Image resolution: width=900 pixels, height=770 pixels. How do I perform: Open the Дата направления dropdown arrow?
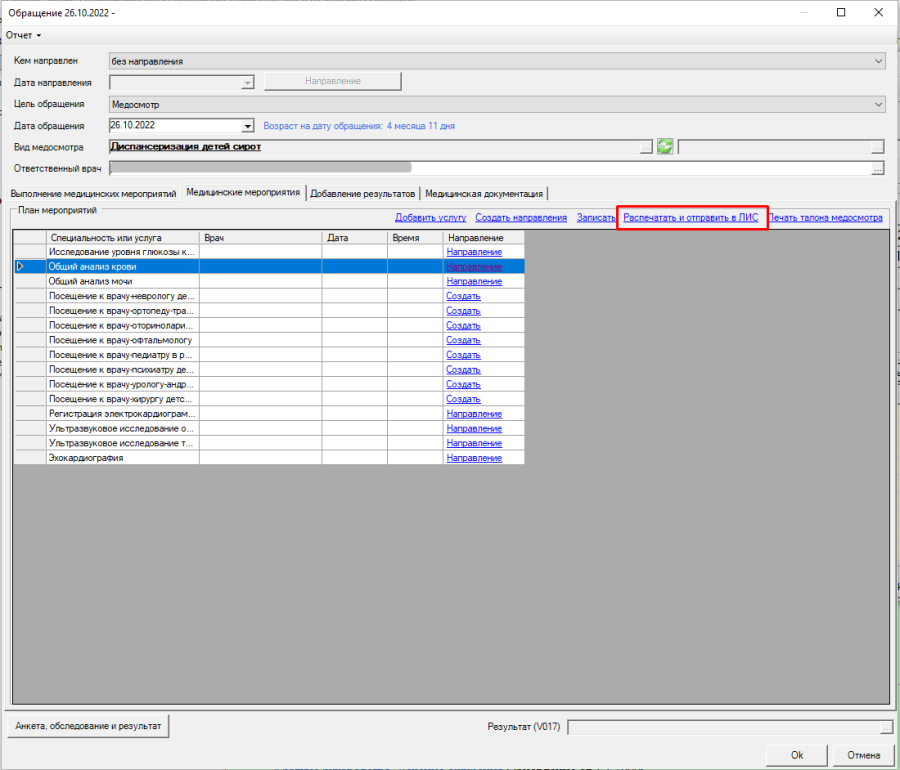247,83
